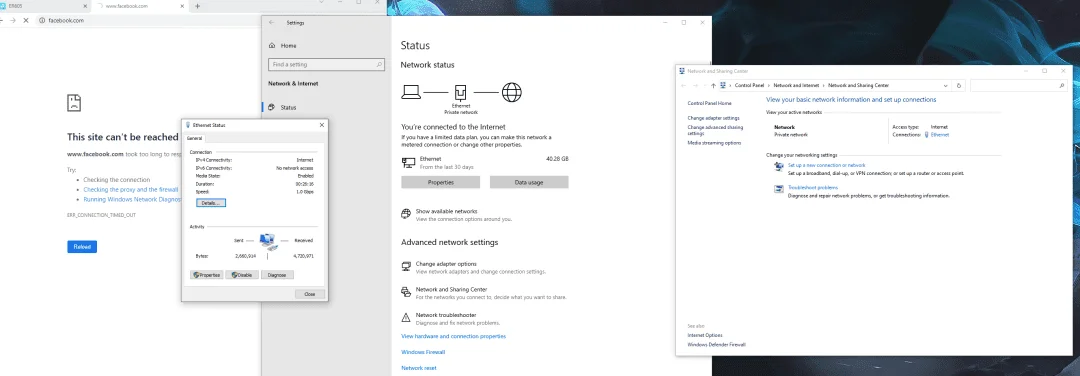Open Change adapter settings
Screen dimensions: 1080x376
click(713, 118)
